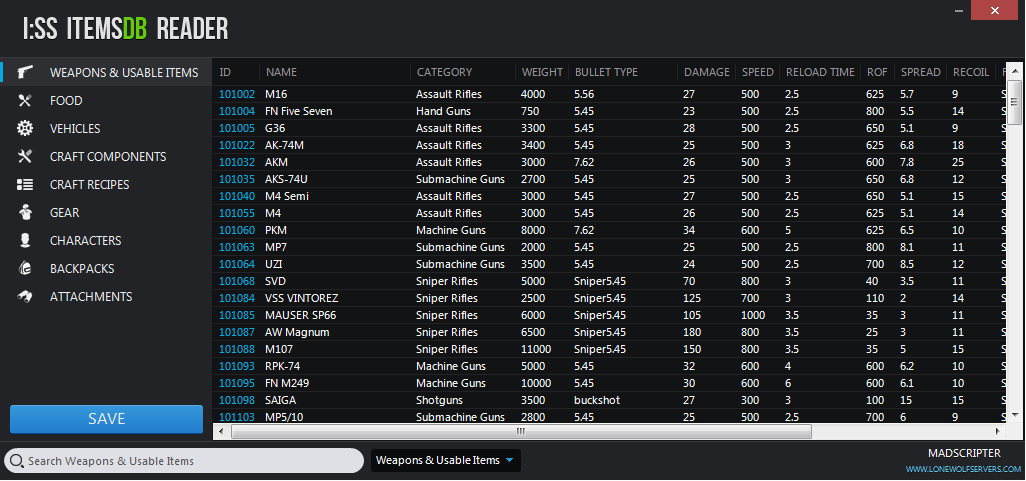Sort by the CATEGORY column header

(444, 72)
